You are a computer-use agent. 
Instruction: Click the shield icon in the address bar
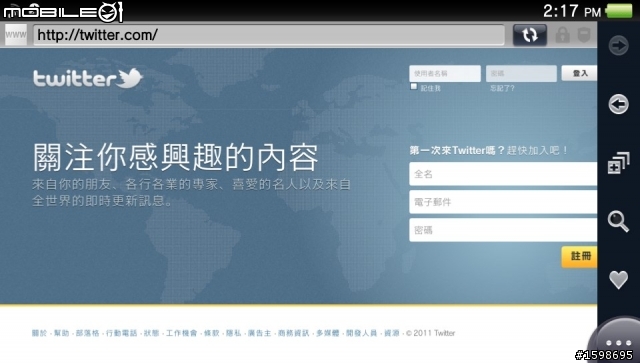[x=584, y=35]
